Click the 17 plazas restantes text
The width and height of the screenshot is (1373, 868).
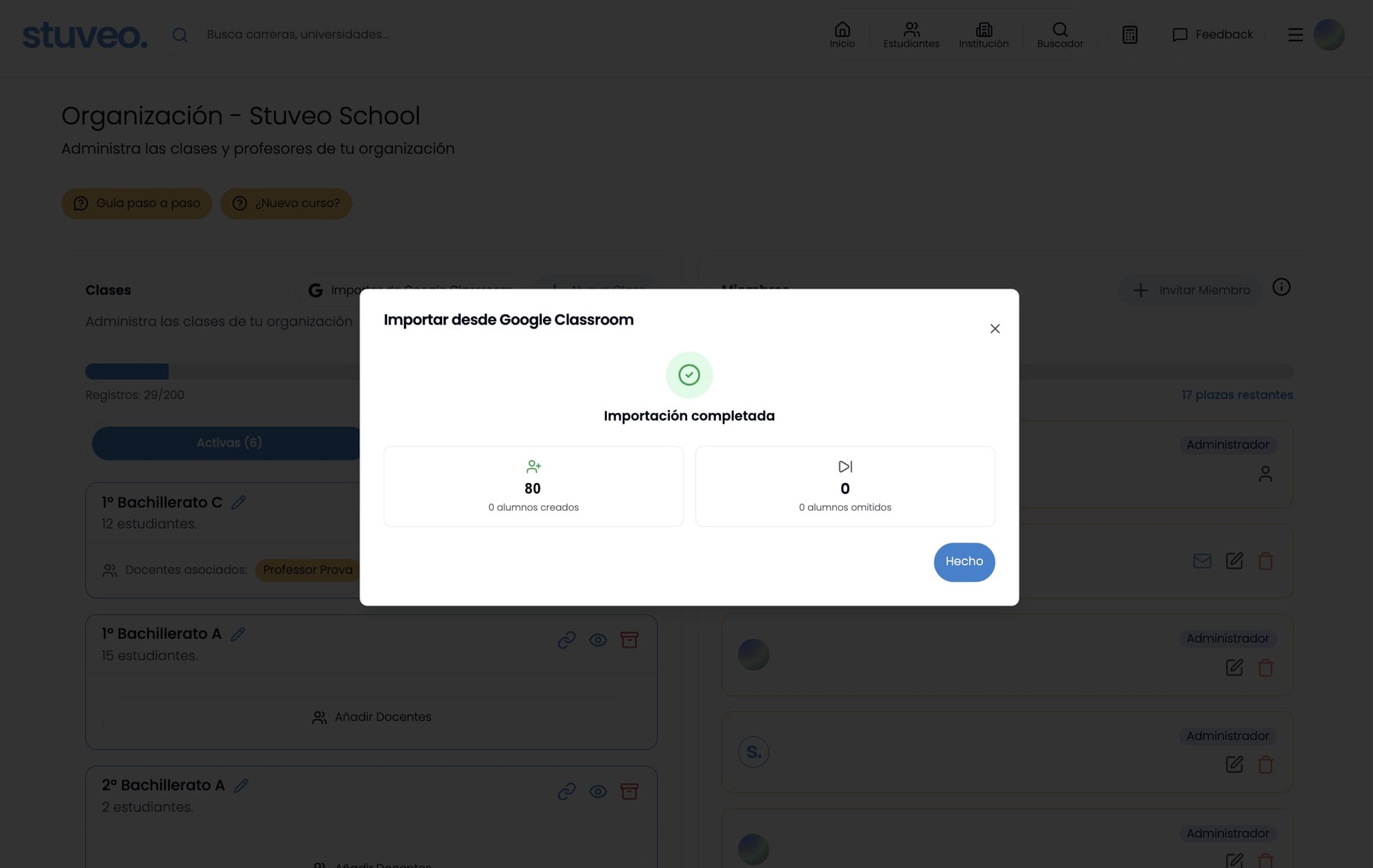pos(1237,395)
